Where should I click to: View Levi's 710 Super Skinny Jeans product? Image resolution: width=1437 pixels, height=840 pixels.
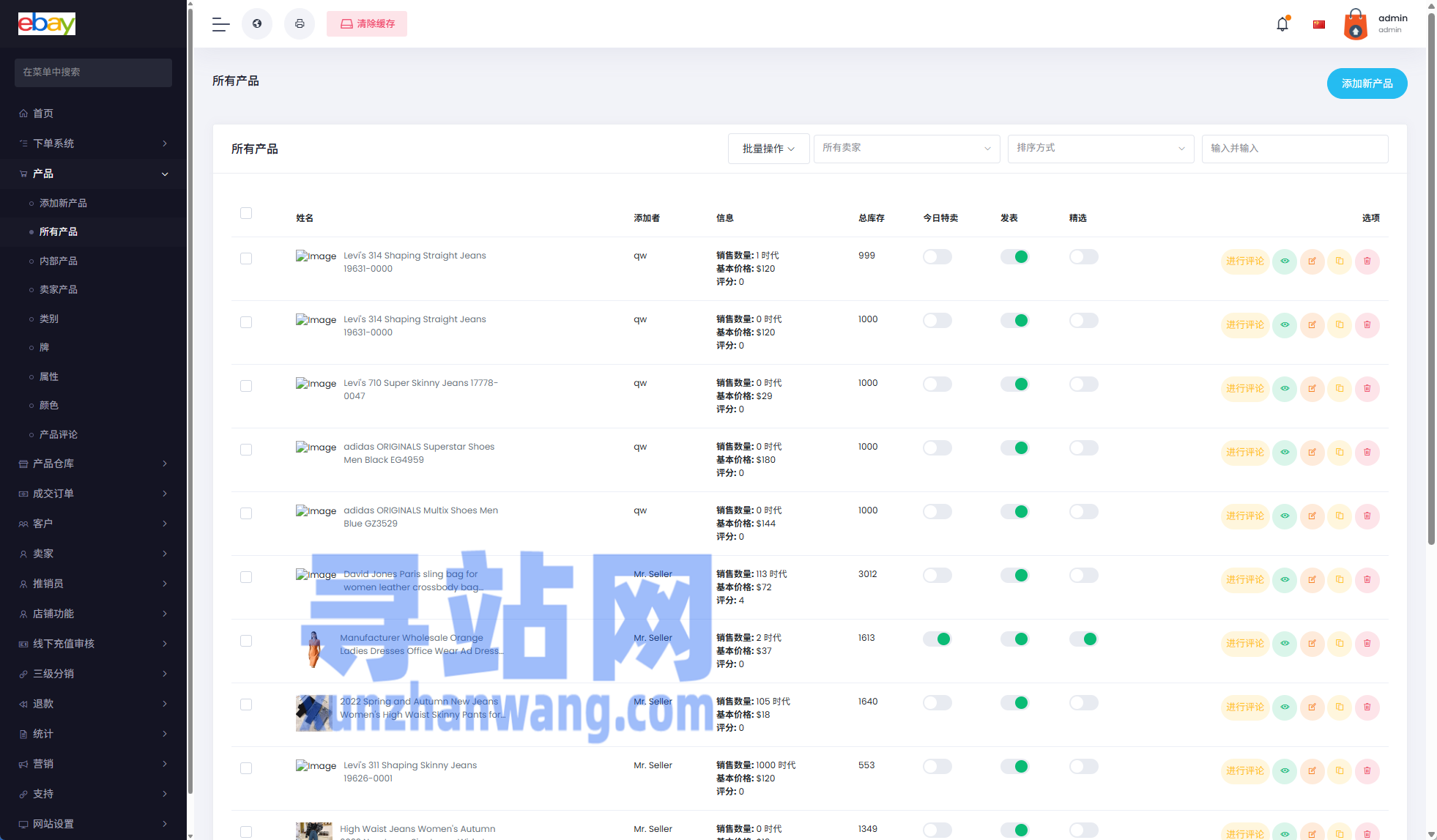1285,389
